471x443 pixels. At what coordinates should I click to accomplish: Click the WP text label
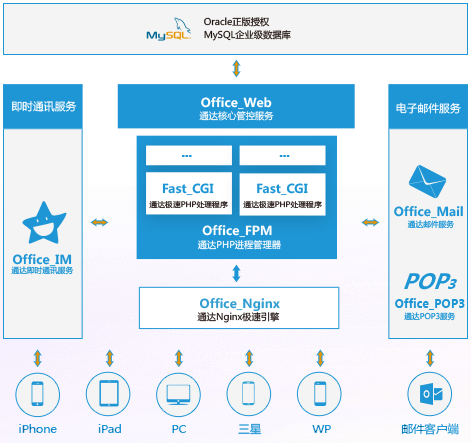(x=322, y=429)
